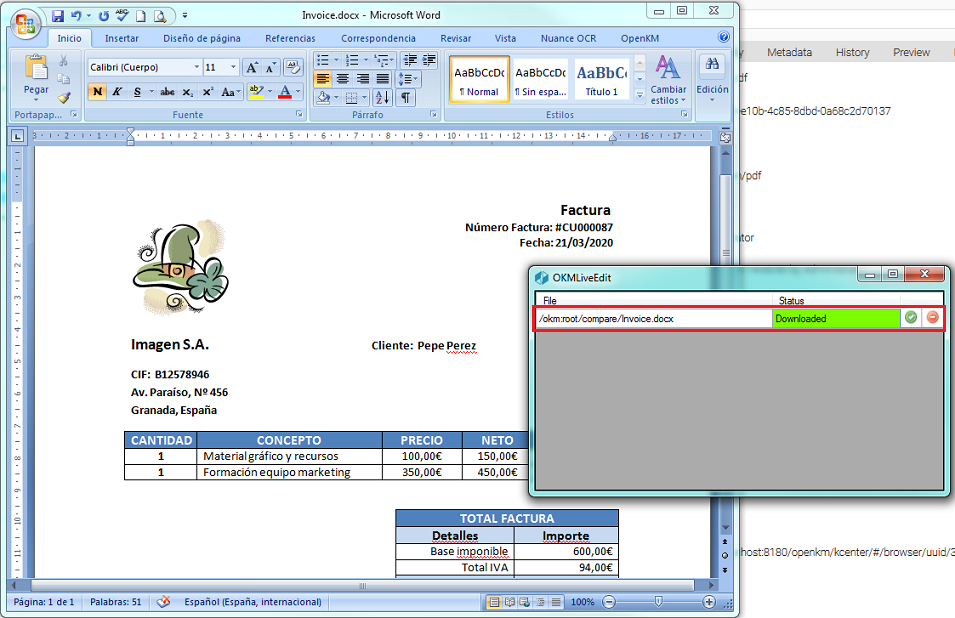The width and height of the screenshot is (955, 618).
Task: Apply the red font color
Action: [x=284, y=92]
